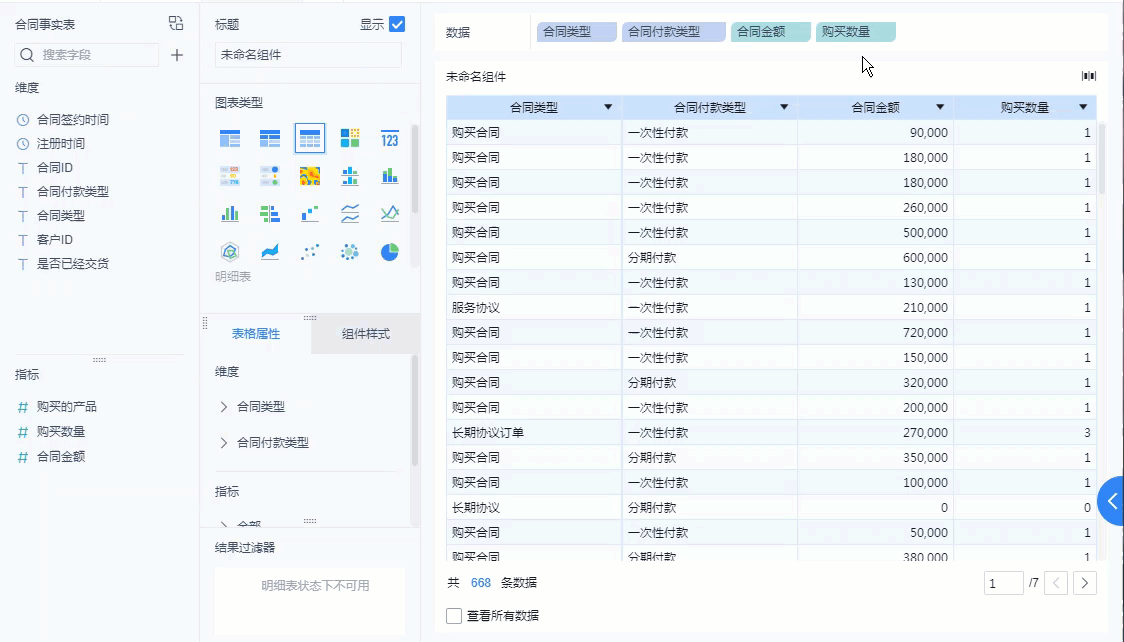Select 合同类型 in the dimension field list
Image resolution: width=1124 pixels, height=642 pixels.
[x=60, y=216]
